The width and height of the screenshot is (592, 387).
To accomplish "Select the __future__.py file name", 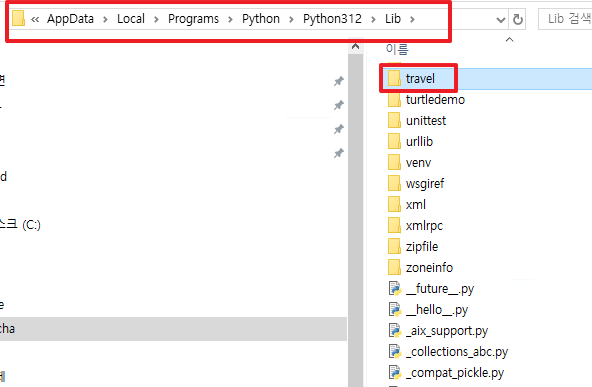I will 440,289.
